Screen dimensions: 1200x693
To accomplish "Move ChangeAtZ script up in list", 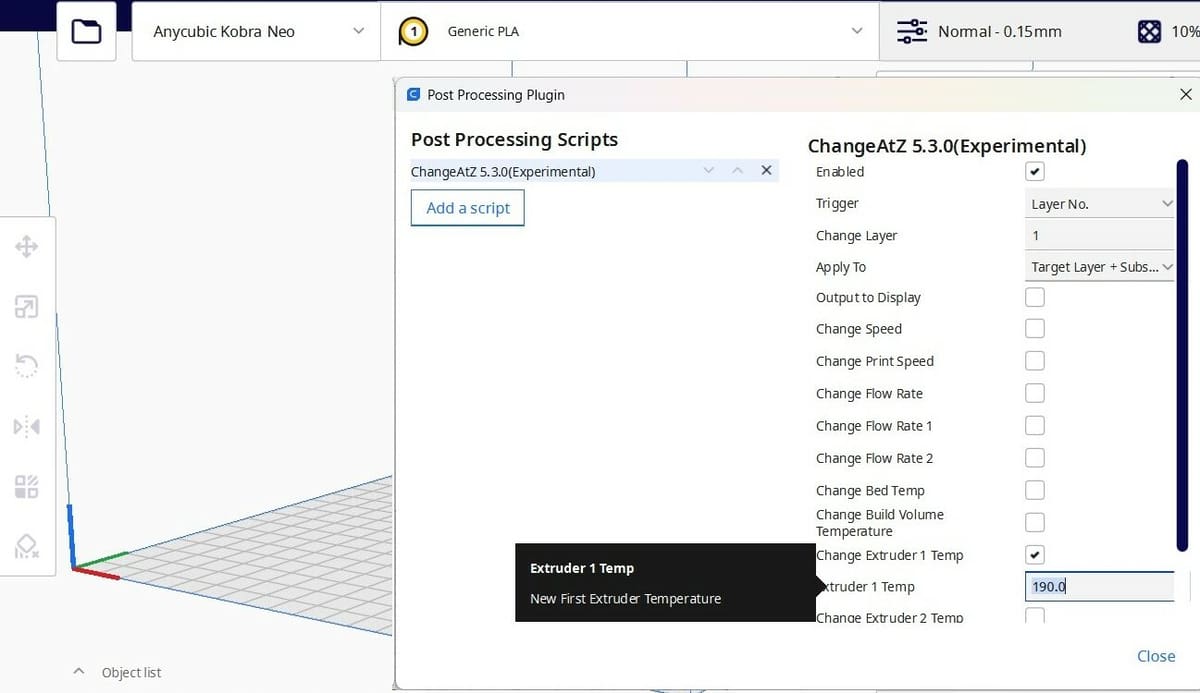I will (x=738, y=170).
